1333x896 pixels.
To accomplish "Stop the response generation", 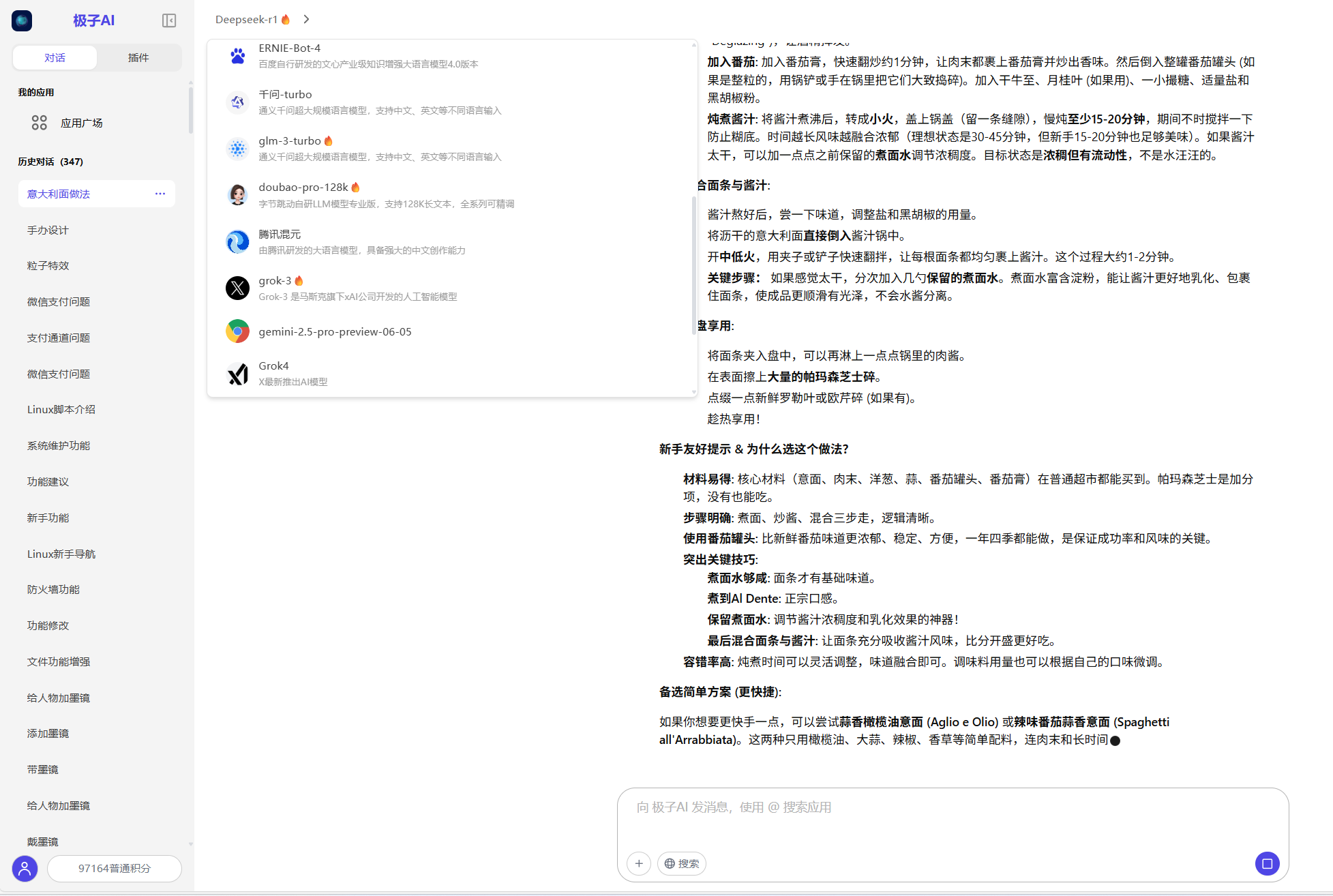I will 1267,863.
